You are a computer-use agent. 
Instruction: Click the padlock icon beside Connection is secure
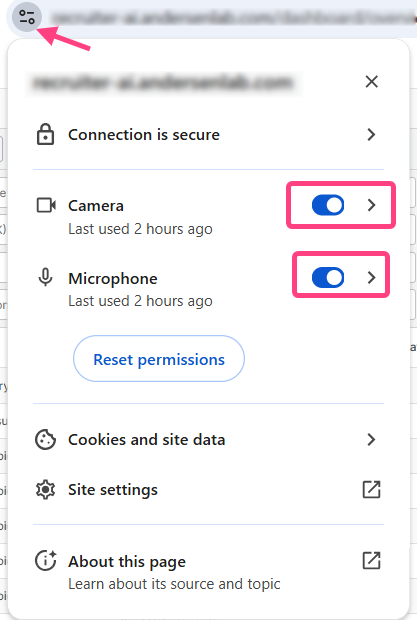tap(45, 134)
